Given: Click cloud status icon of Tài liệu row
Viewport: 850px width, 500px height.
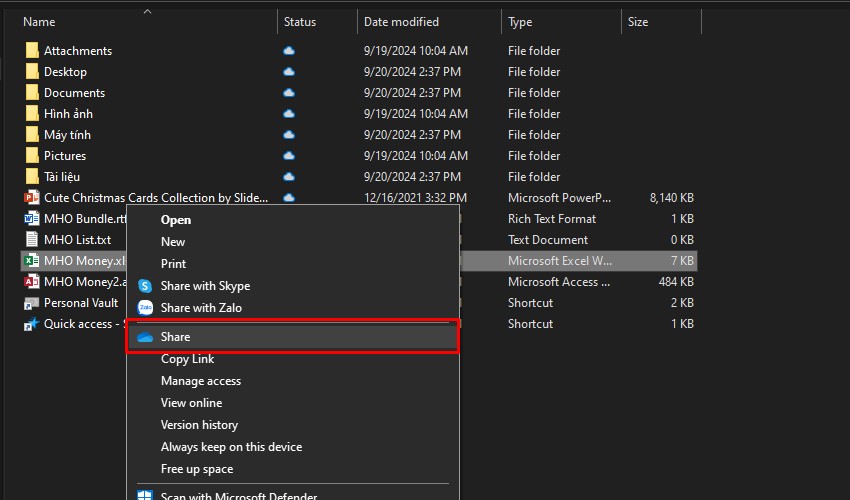Looking at the screenshot, I should pos(289,177).
